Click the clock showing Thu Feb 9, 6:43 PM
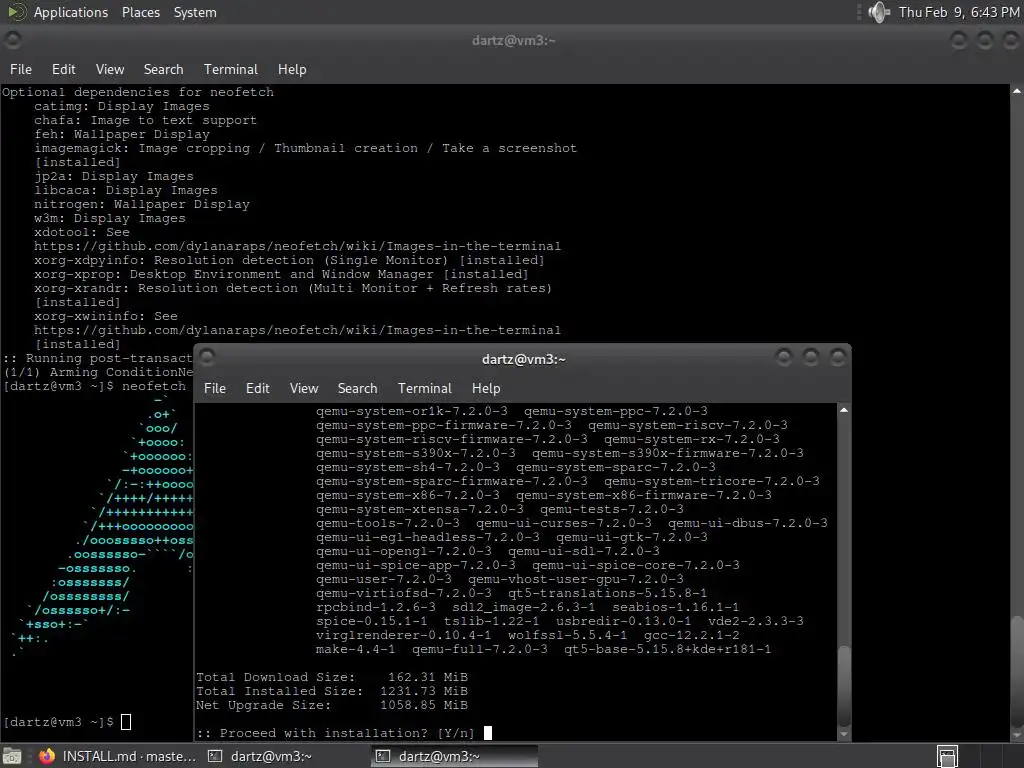The width and height of the screenshot is (1024, 768). click(959, 12)
